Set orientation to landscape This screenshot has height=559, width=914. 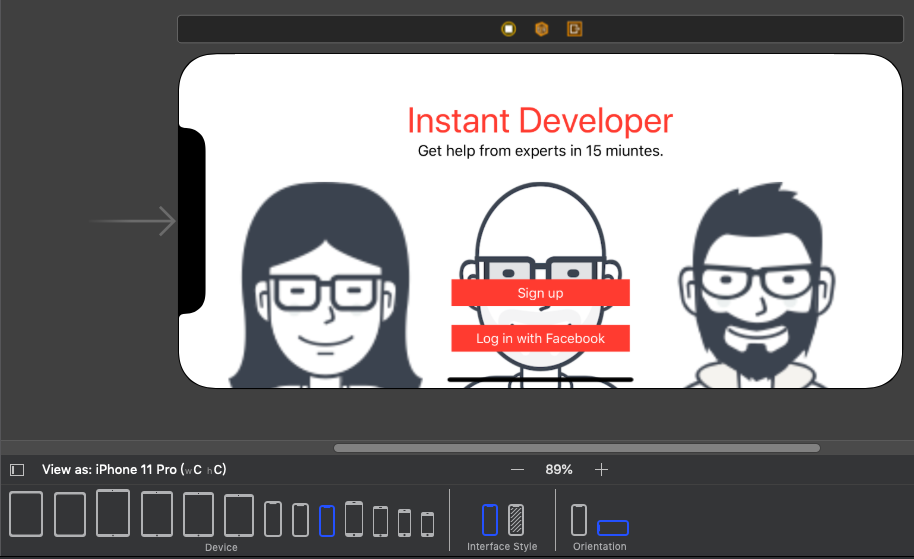point(613,527)
